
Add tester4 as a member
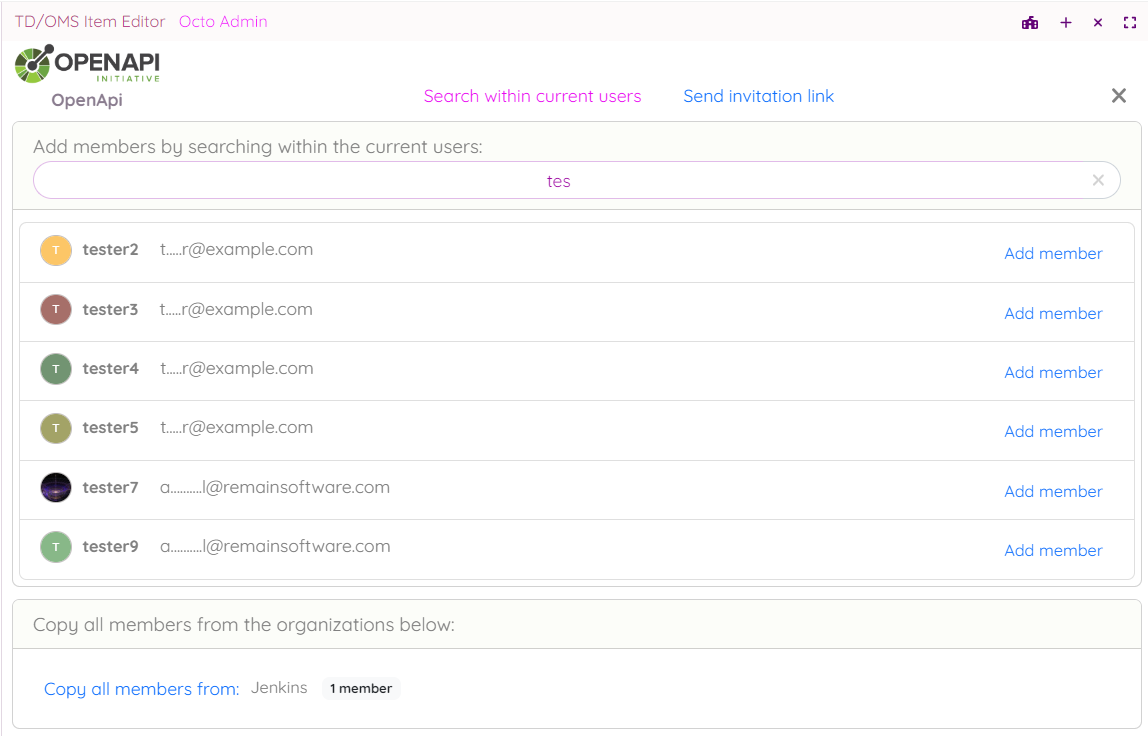tap(1053, 373)
